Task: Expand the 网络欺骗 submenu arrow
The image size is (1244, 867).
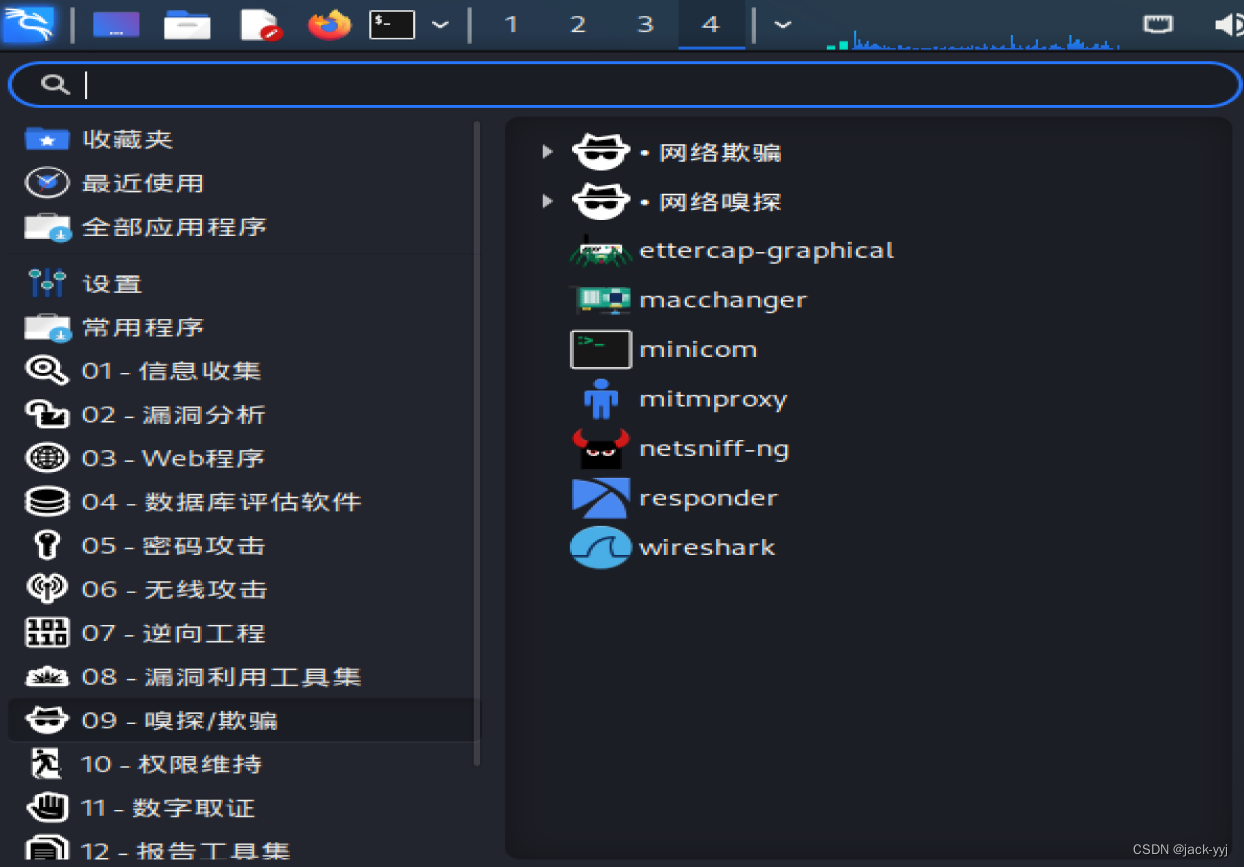Action: tap(547, 152)
